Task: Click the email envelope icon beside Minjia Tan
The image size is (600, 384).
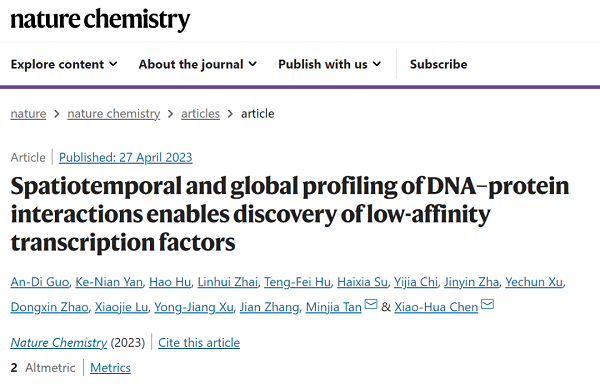Action: pos(371,304)
